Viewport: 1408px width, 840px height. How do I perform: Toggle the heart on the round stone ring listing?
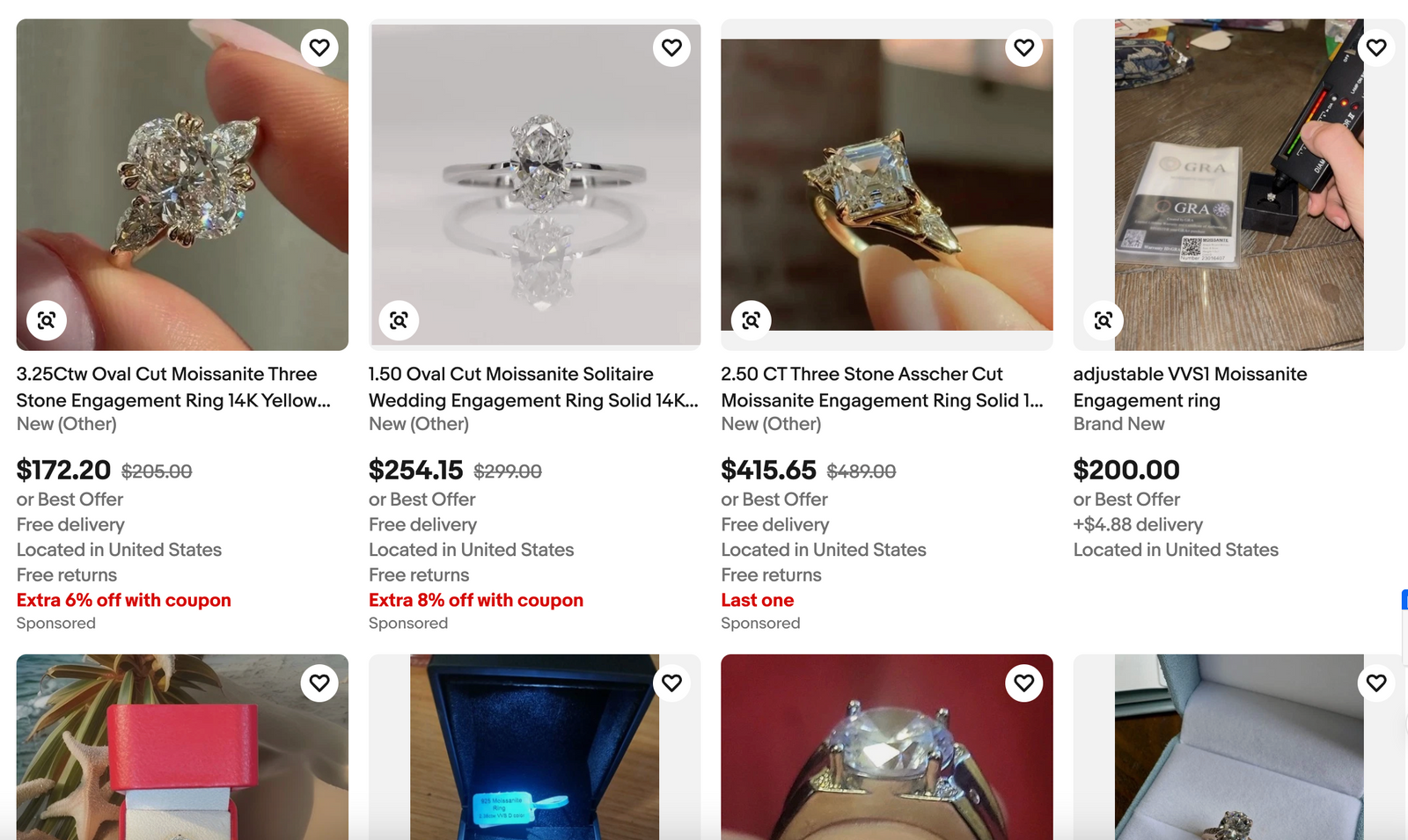[x=1023, y=683]
